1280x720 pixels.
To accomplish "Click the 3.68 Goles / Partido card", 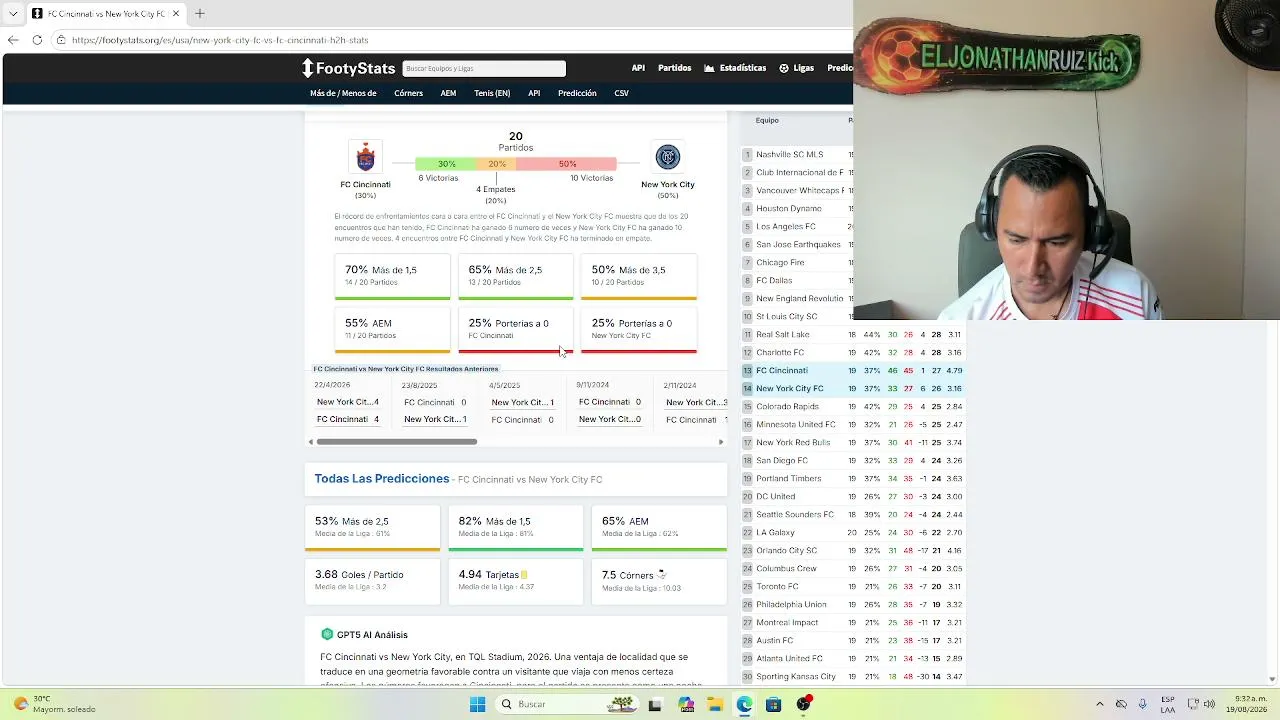I will pyautogui.click(x=372, y=582).
